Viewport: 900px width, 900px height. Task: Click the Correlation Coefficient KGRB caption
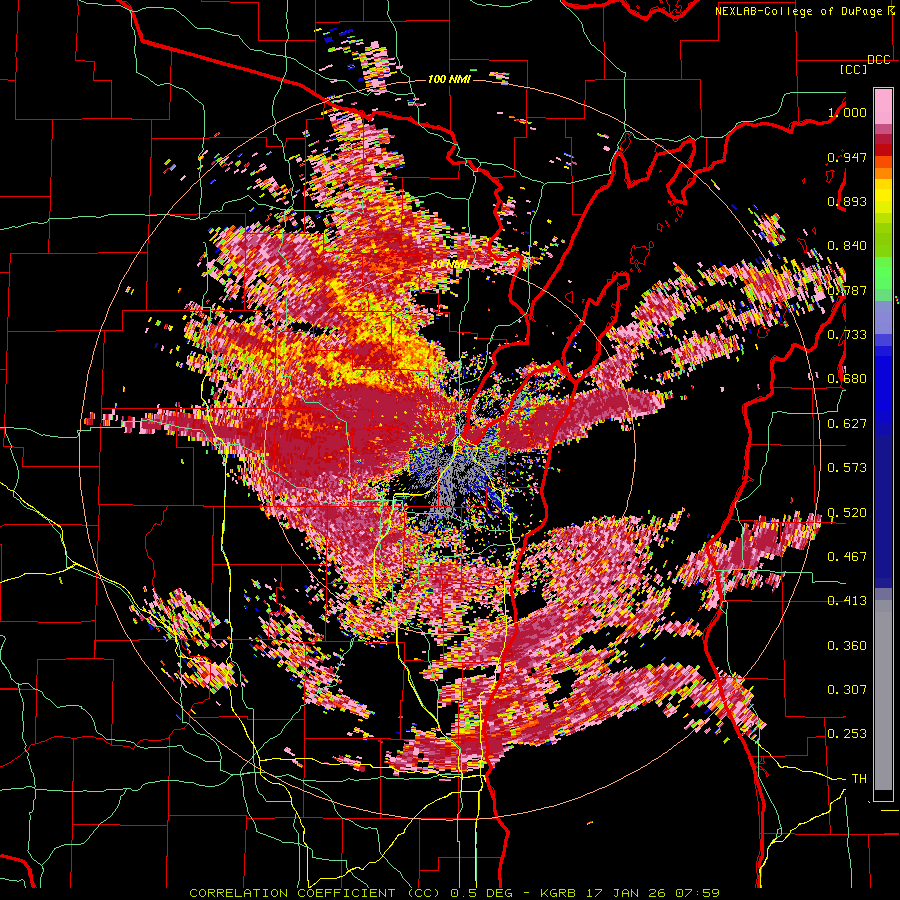[454, 893]
